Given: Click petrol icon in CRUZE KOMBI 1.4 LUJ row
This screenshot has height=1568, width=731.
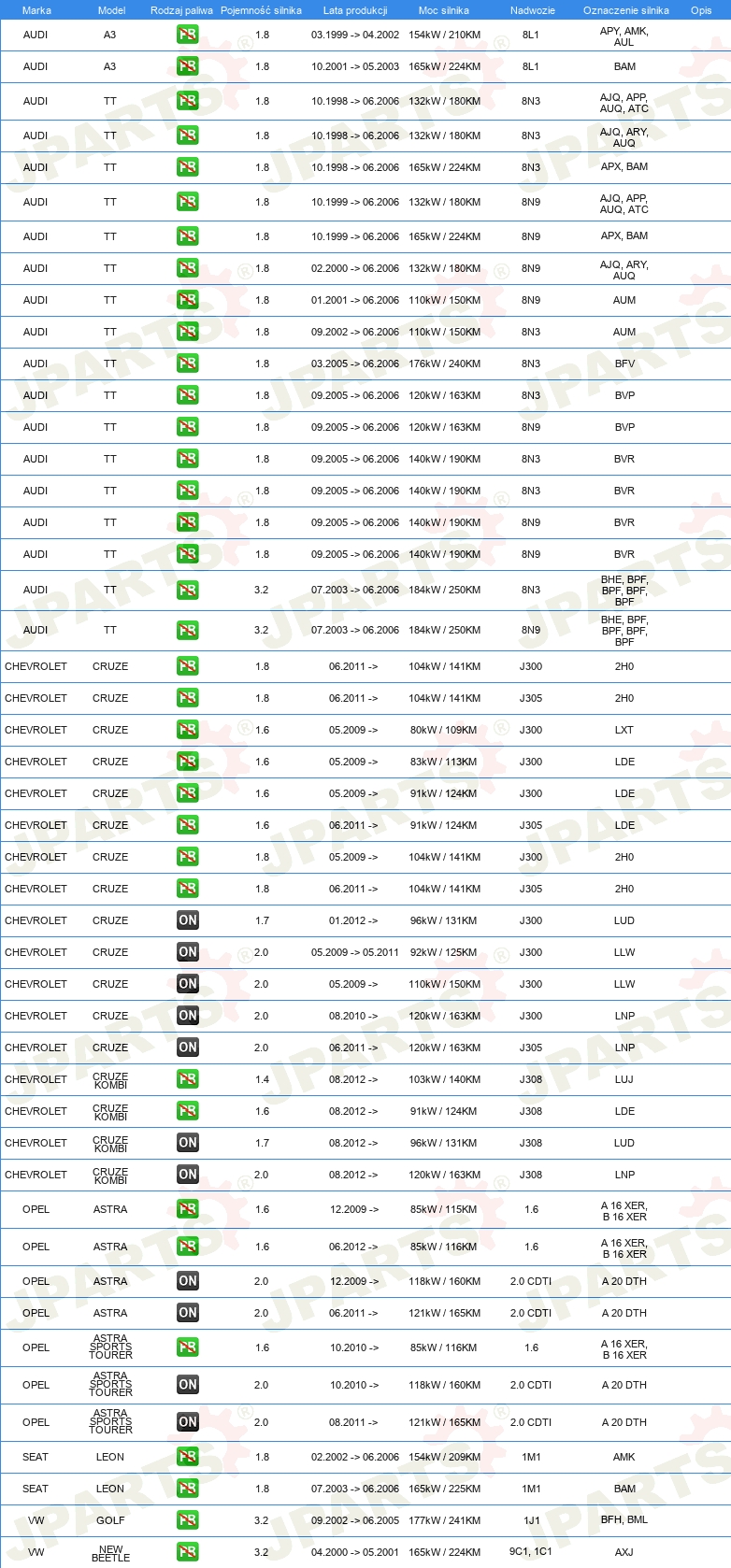Looking at the screenshot, I should [x=187, y=1079].
